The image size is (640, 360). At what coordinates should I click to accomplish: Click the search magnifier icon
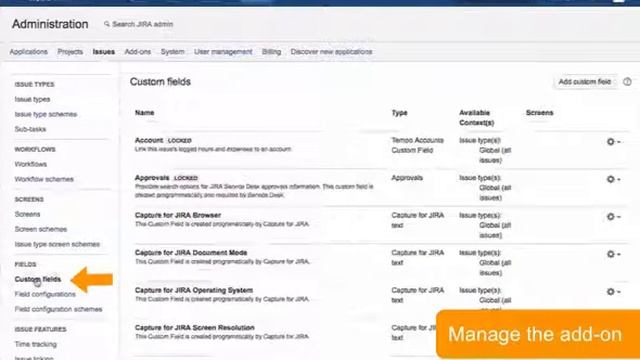pyautogui.click(x=107, y=24)
